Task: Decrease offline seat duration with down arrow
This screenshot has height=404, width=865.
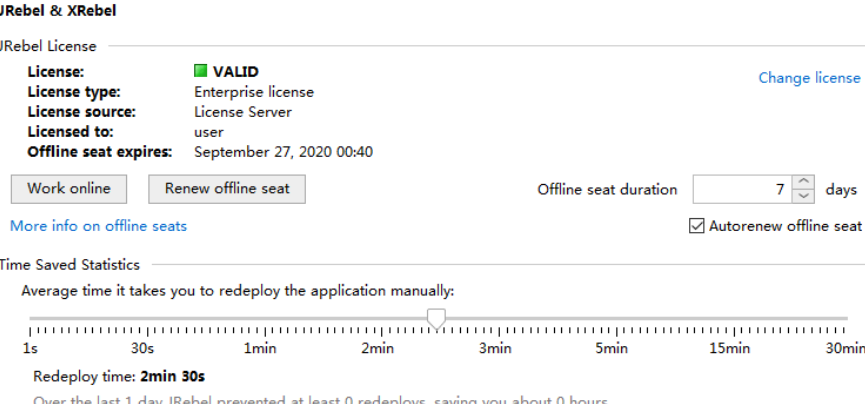Action: click(x=804, y=196)
